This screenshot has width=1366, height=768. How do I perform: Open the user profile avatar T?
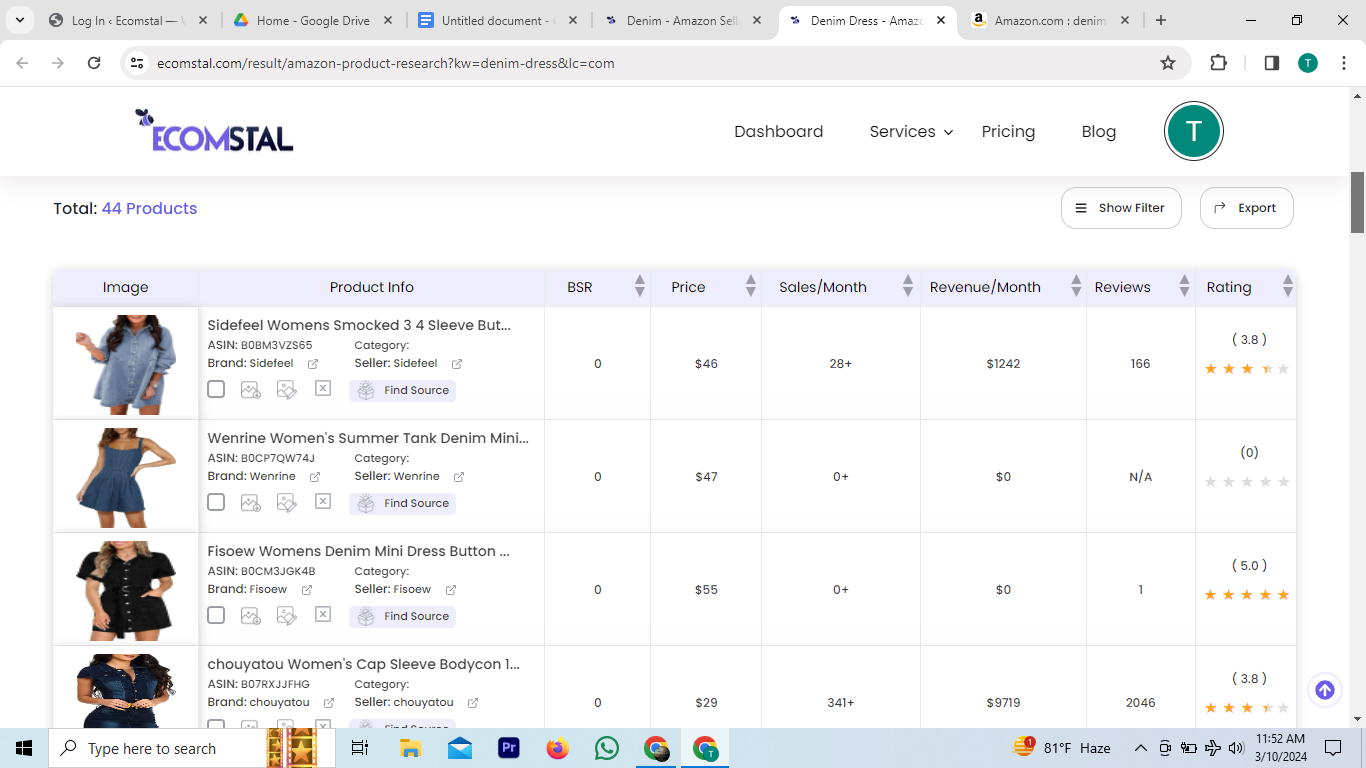pyautogui.click(x=1193, y=131)
